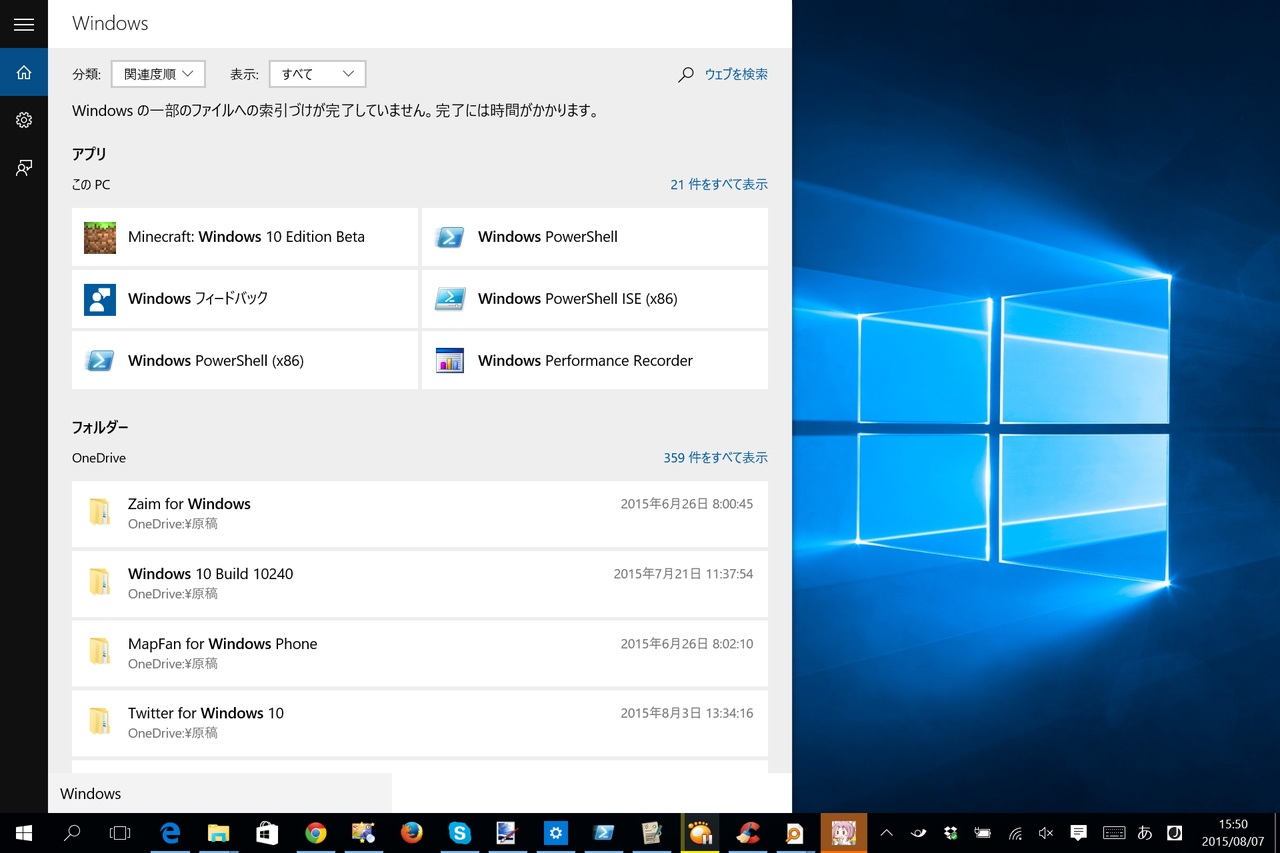Screen dimensions: 1280x853
Task: Open the すべて display filter dropdown
Action: pos(317,73)
